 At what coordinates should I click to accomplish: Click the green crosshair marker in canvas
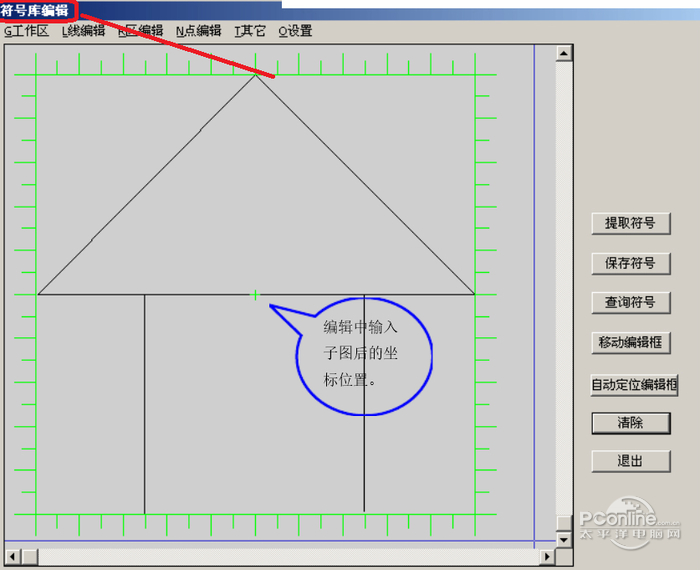pos(255,295)
